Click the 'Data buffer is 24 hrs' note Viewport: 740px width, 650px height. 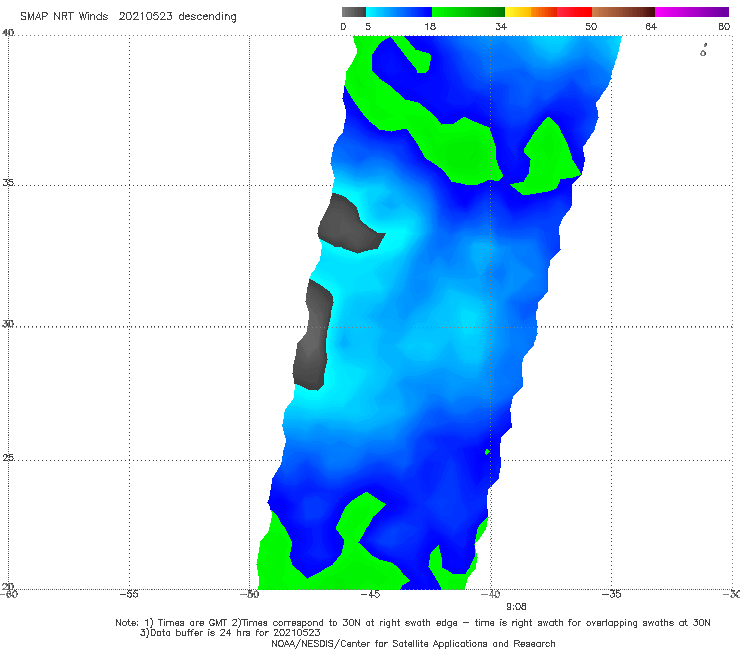[x=230, y=633]
